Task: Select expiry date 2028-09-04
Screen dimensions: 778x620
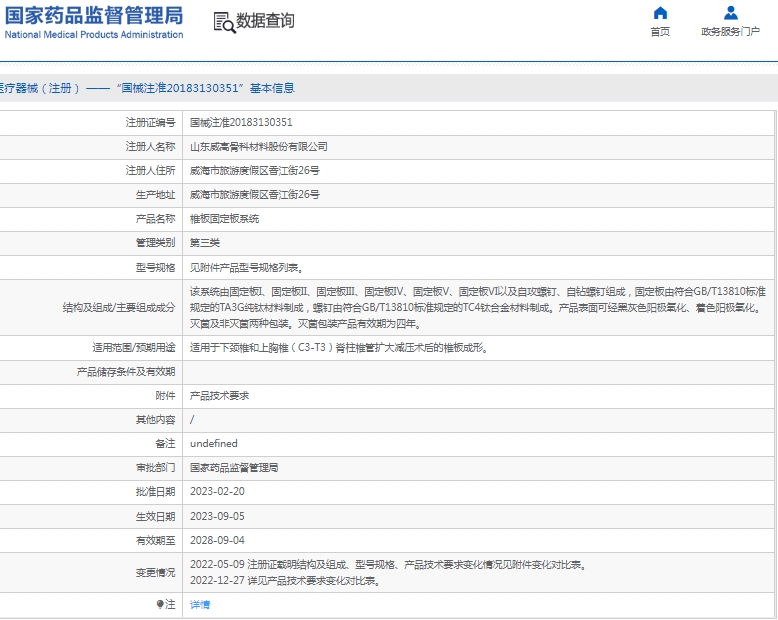Action: coord(217,540)
